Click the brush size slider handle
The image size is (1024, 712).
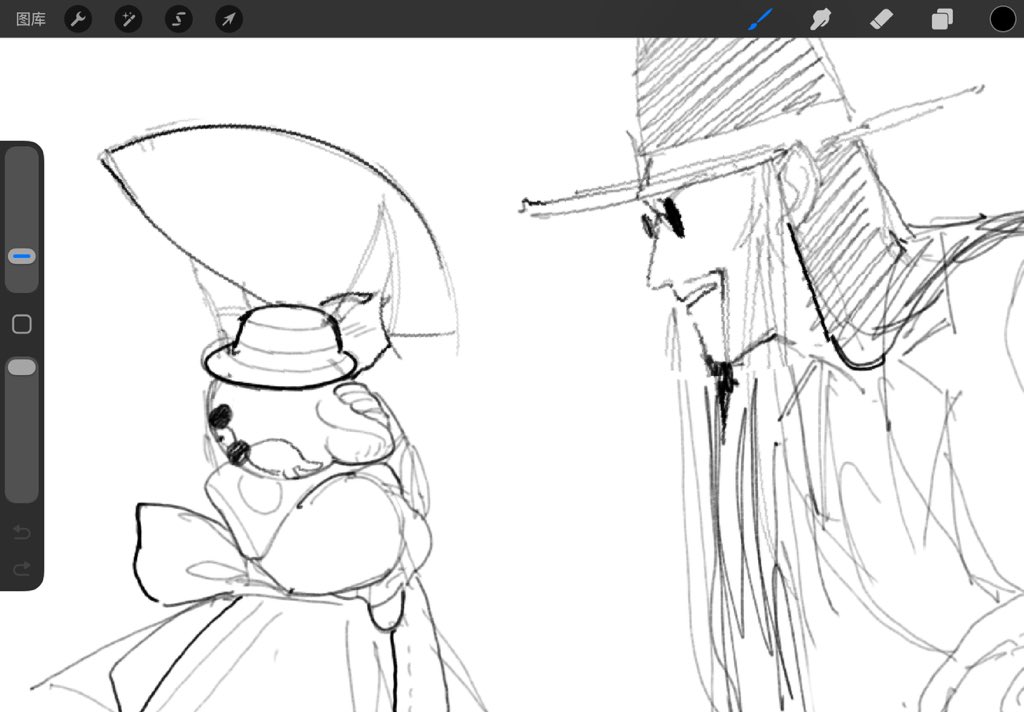(22, 256)
